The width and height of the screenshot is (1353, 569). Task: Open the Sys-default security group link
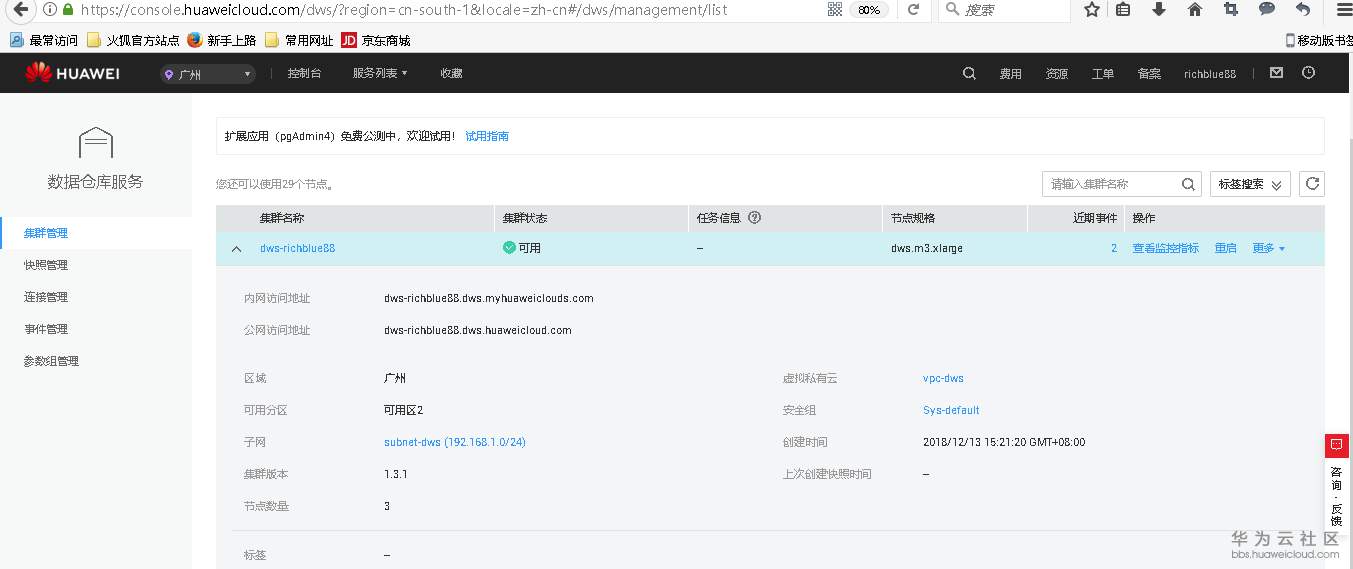[951, 410]
